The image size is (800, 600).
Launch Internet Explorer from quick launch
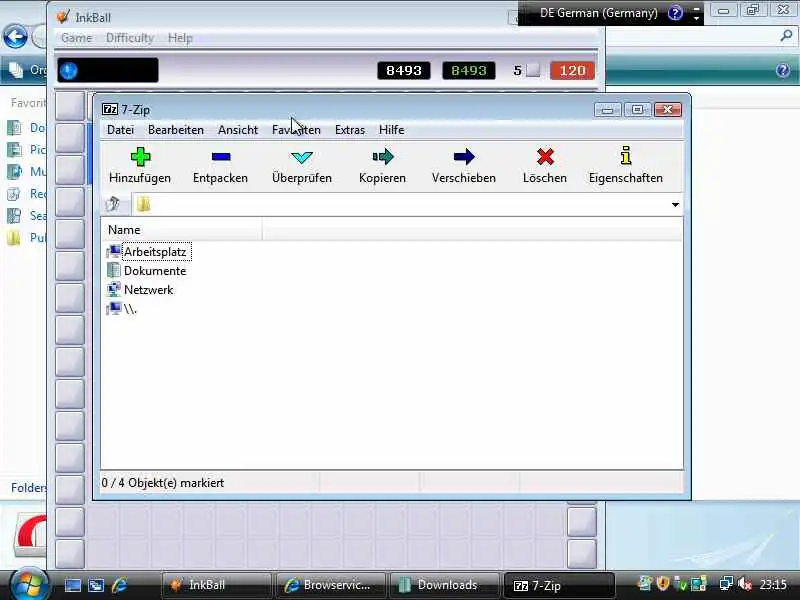(x=120, y=585)
